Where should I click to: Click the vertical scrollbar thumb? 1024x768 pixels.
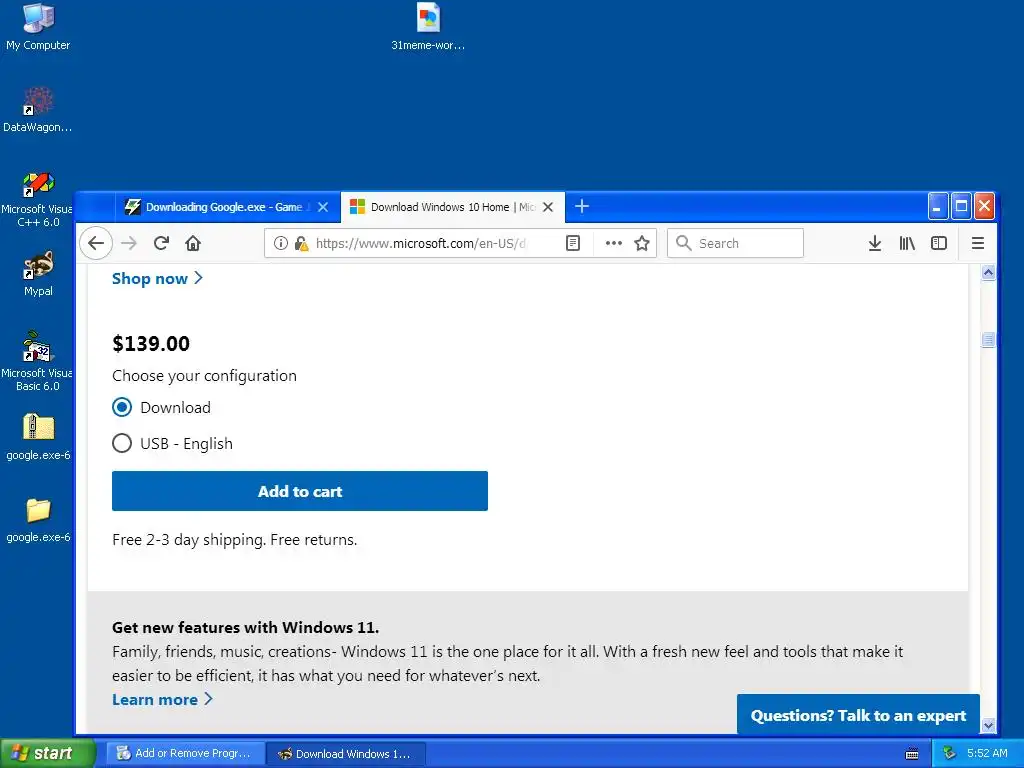pos(988,340)
